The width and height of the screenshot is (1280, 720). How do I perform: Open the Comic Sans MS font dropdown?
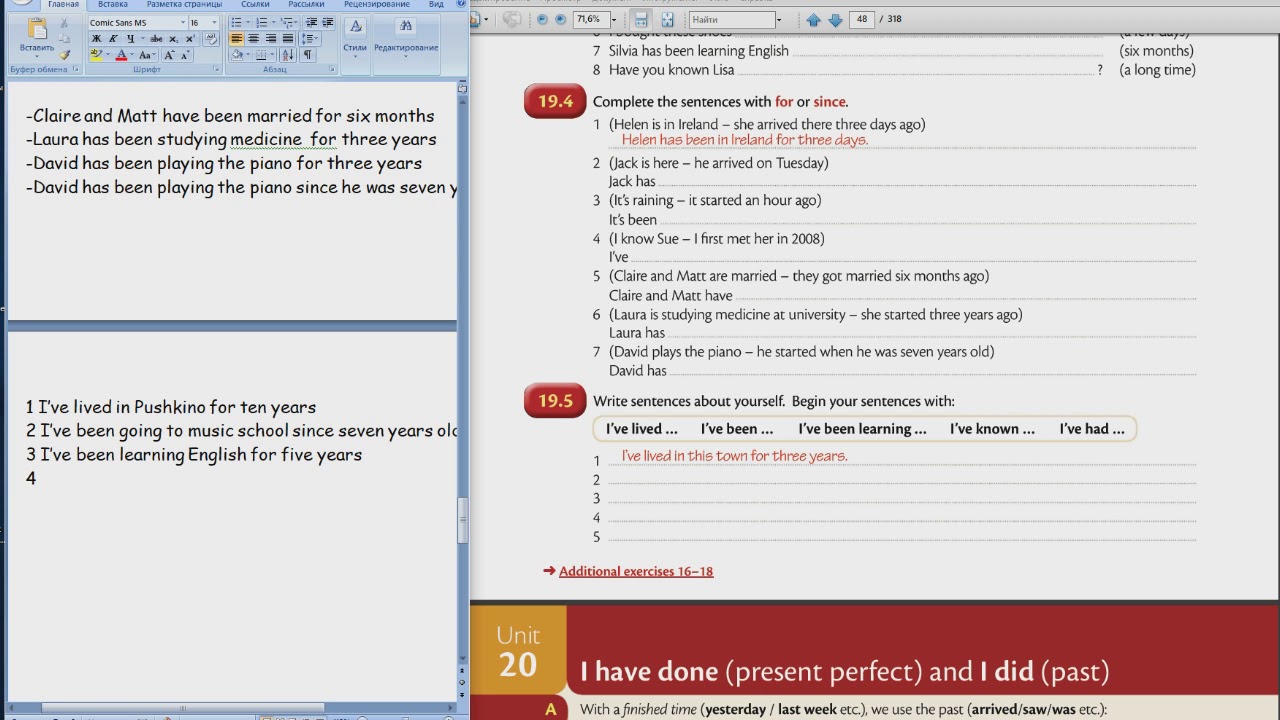(183, 23)
